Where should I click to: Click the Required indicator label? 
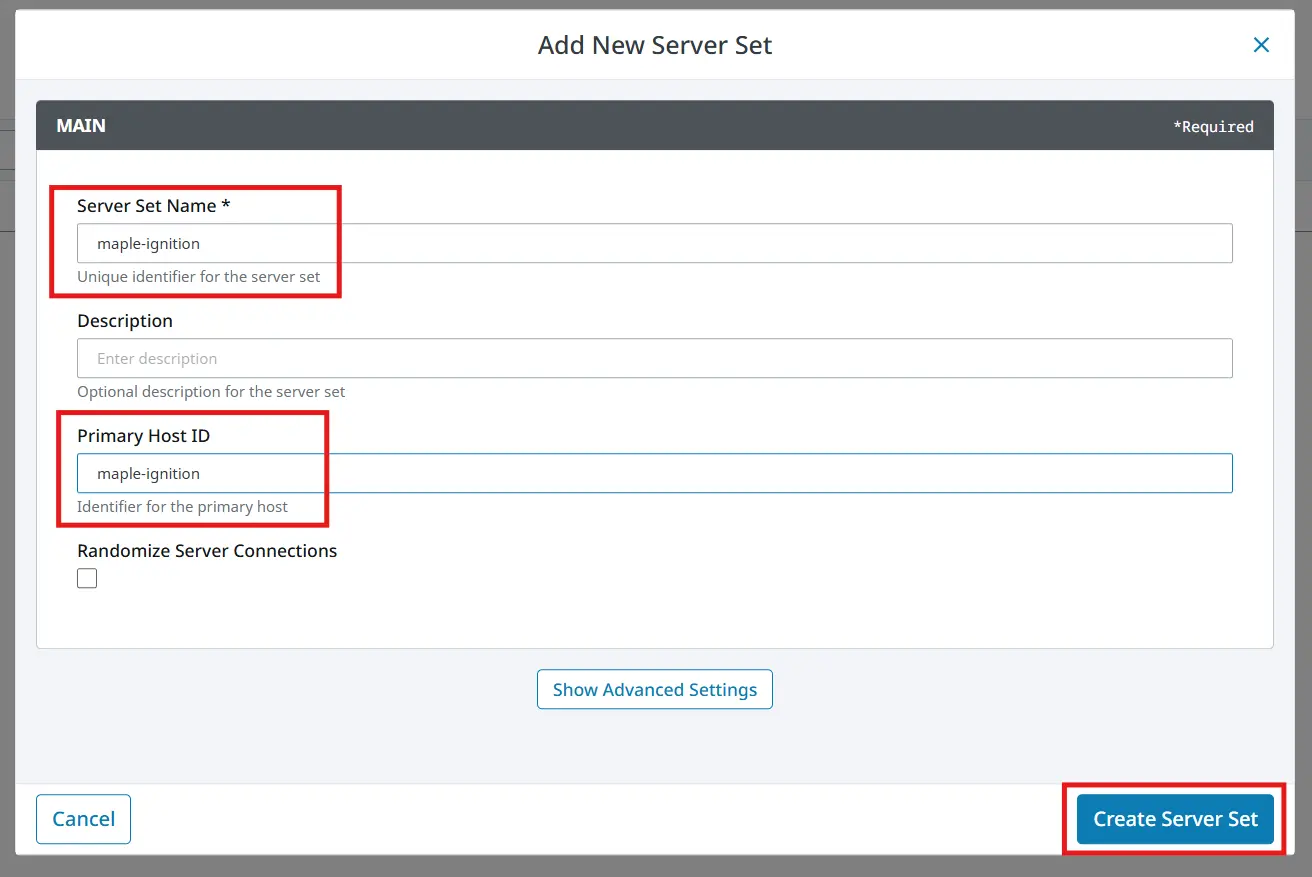click(1214, 126)
